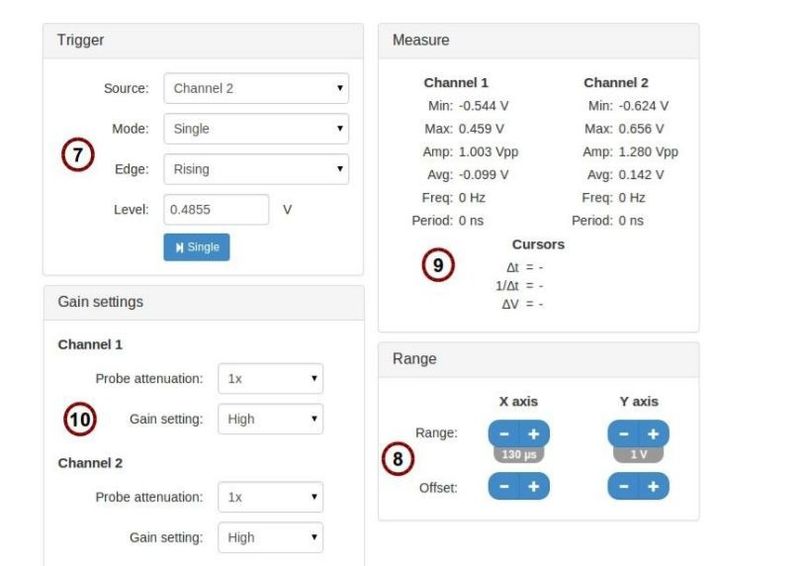Screen dimensions: 800x566
Task: Select Channel 1 Amp value 1.003 Vpp
Action: 488,152
